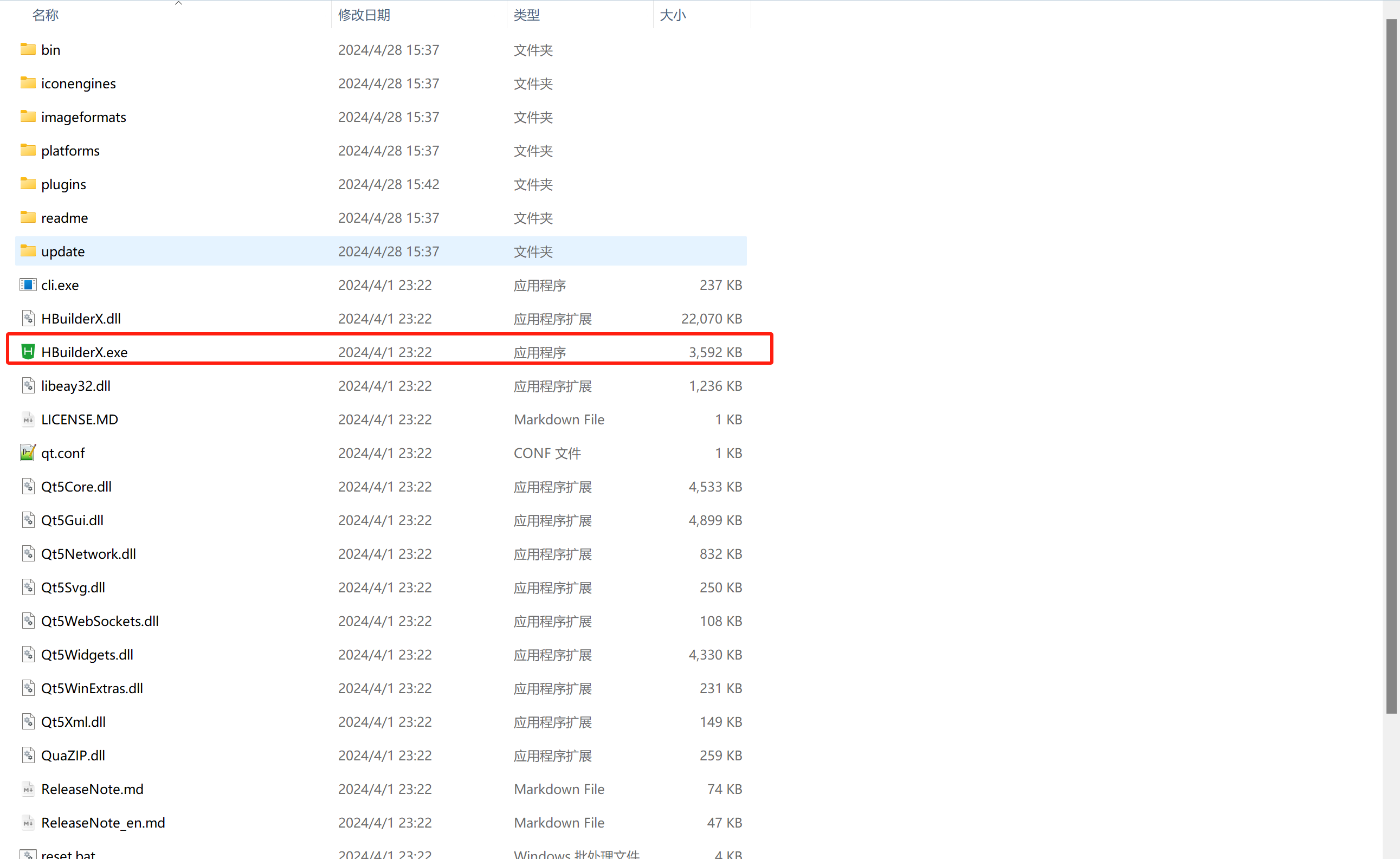Click the LICENSE.MD markdown file icon

click(28, 419)
